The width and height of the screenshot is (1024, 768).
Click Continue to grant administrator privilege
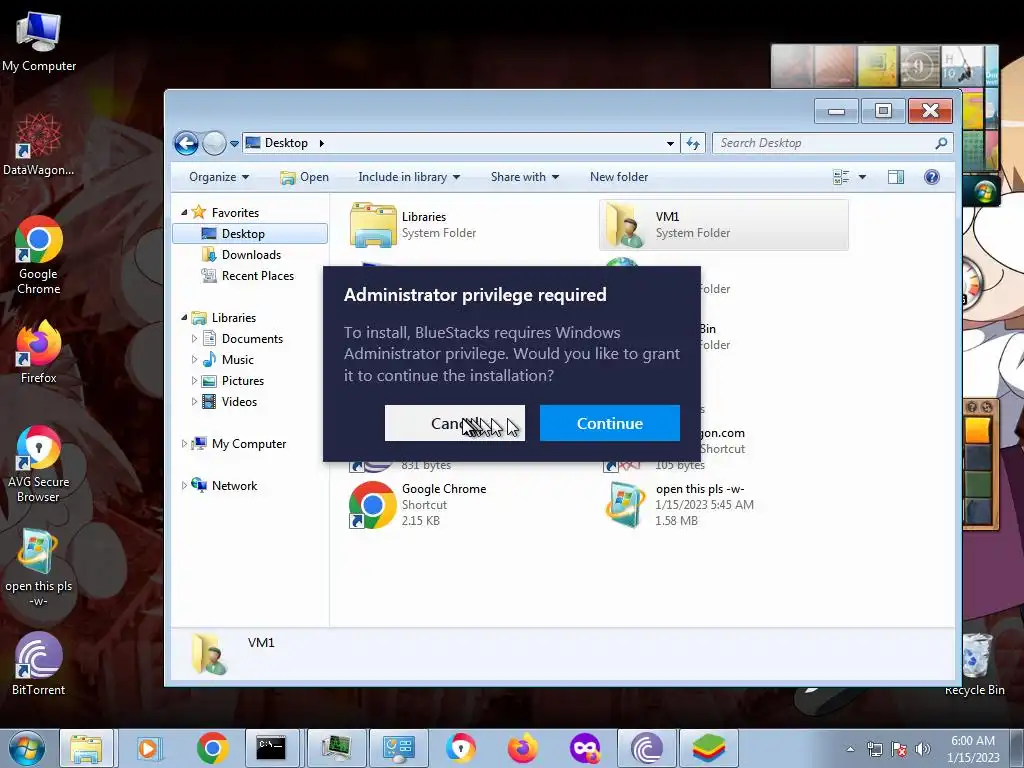point(609,423)
